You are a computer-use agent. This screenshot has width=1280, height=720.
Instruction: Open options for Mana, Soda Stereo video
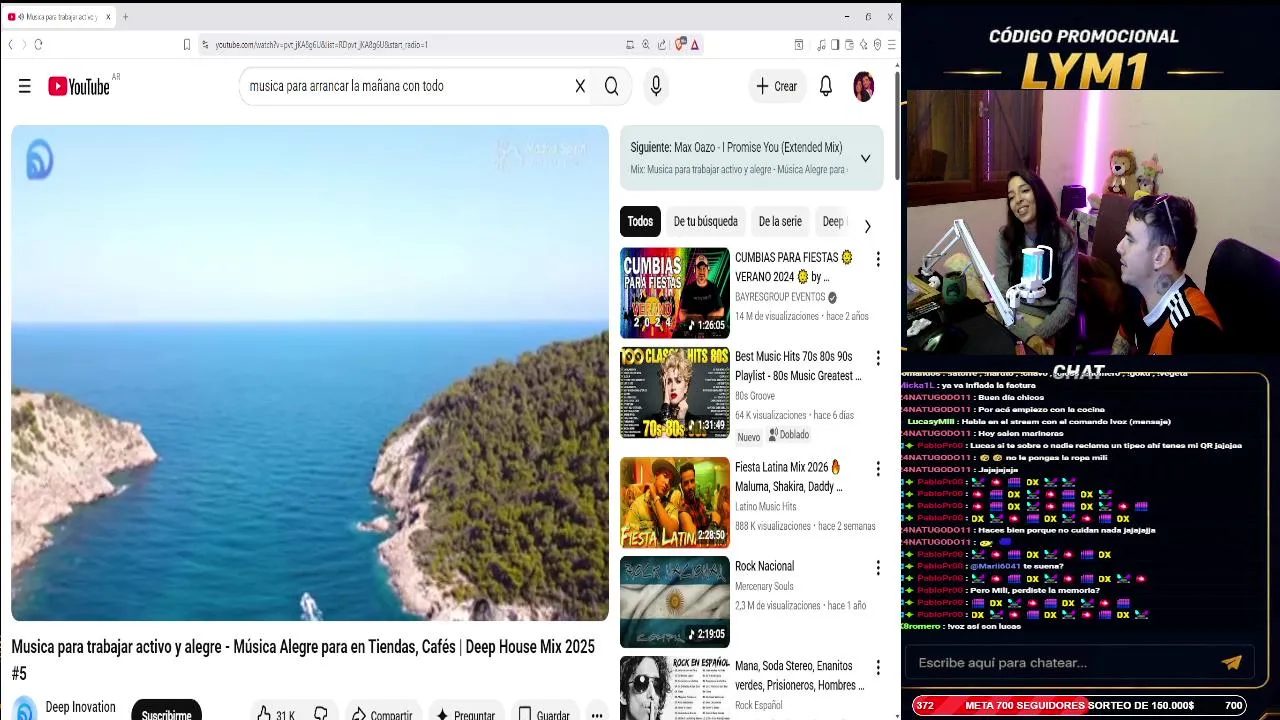(878, 667)
